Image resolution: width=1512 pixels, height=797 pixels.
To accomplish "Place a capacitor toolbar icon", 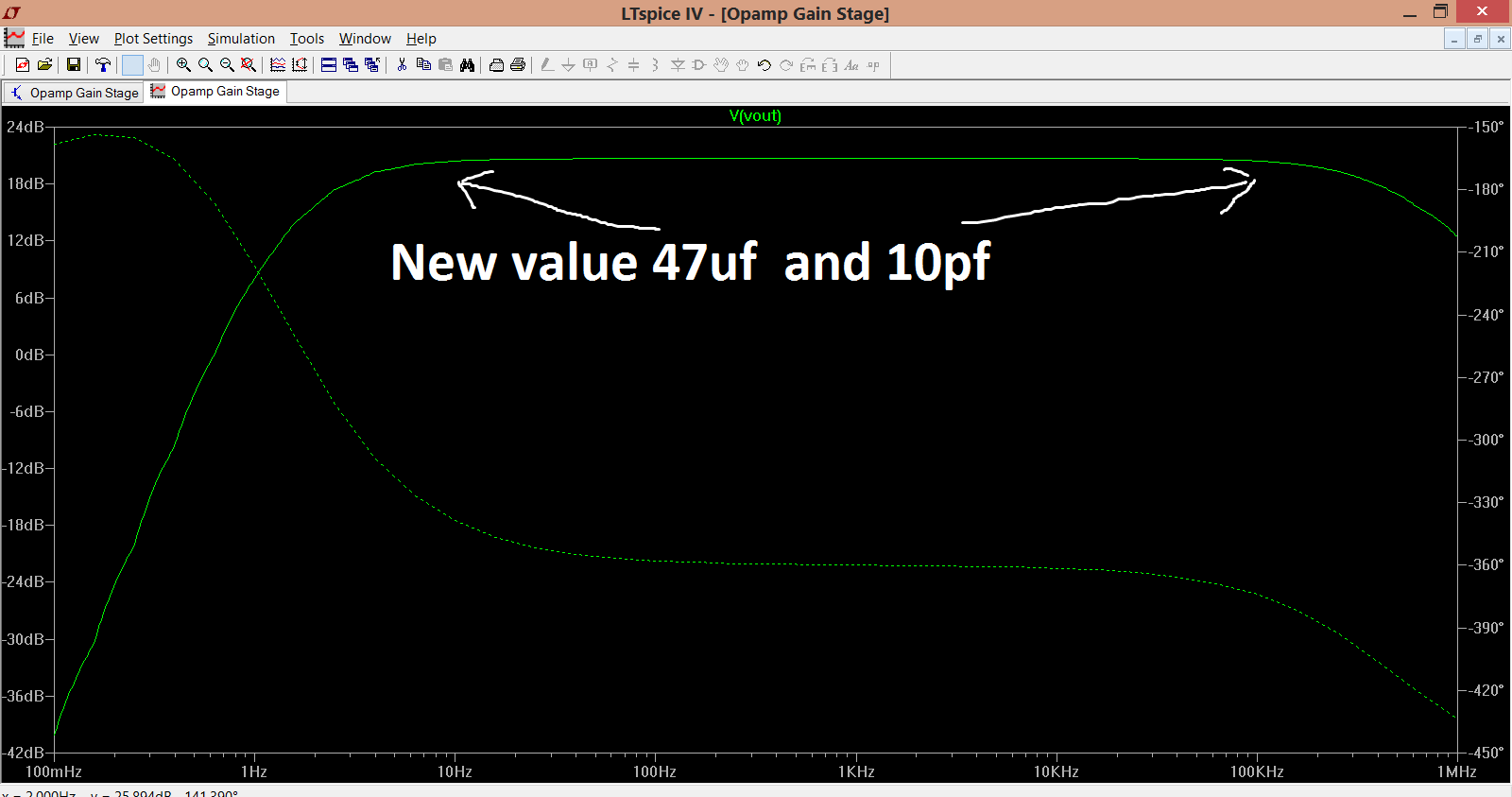I will coord(634,64).
